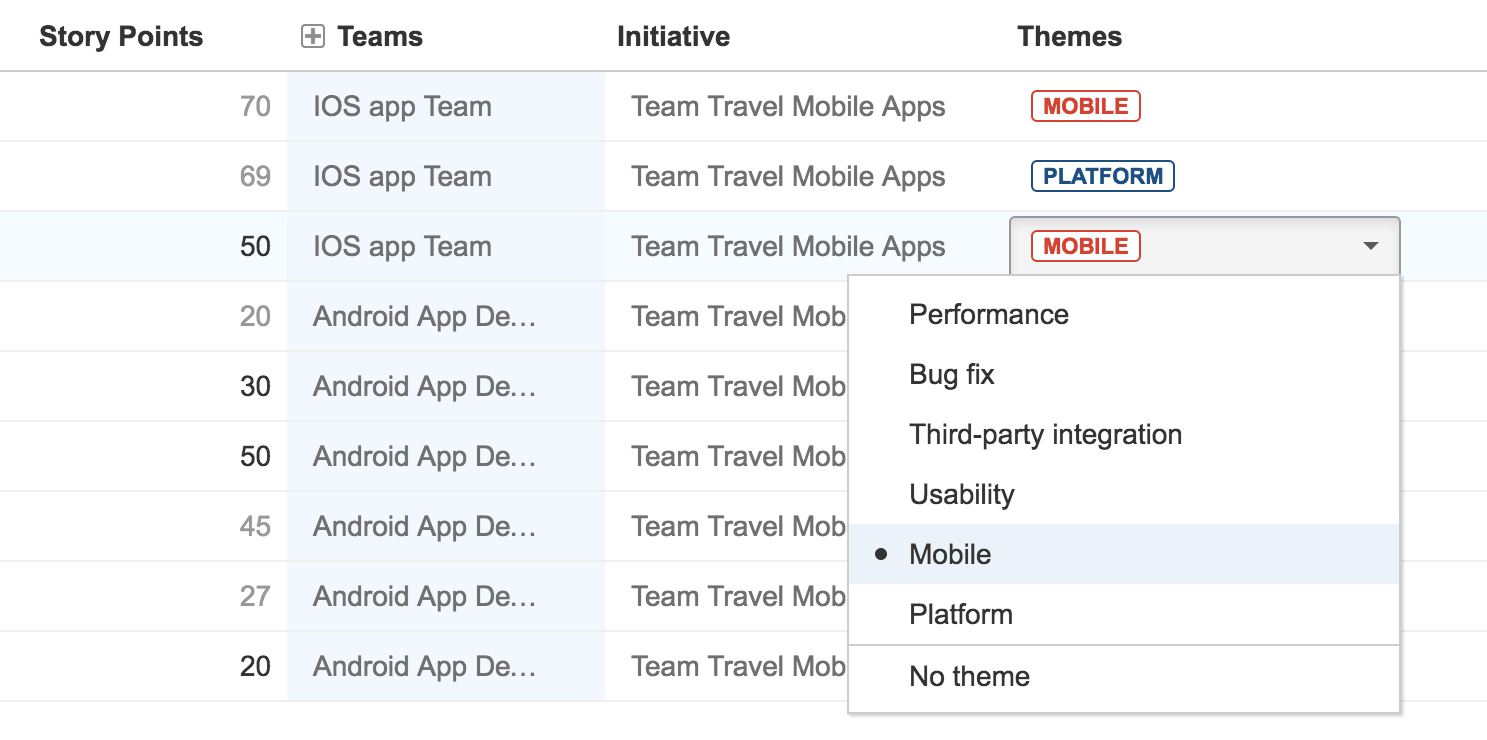Image resolution: width=1487 pixels, height=740 pixels.
Task: Click the Story Points column header
Action: click(x=121, y=37)
